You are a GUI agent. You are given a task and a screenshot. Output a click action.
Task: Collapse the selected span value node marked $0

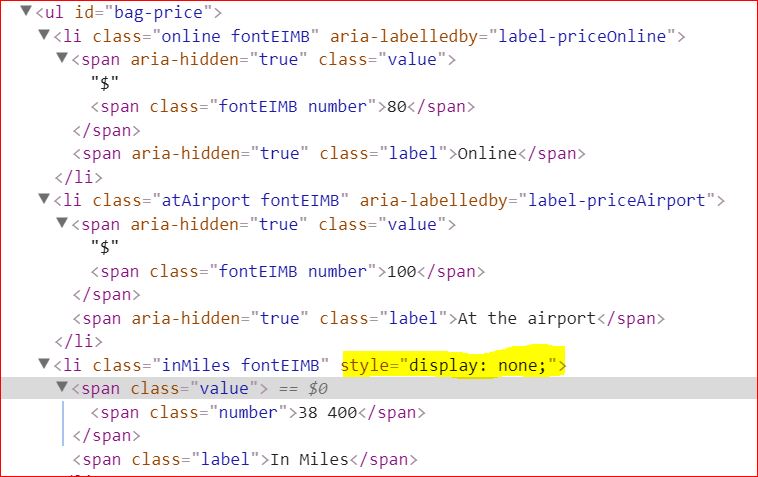[x=62, y=388]
